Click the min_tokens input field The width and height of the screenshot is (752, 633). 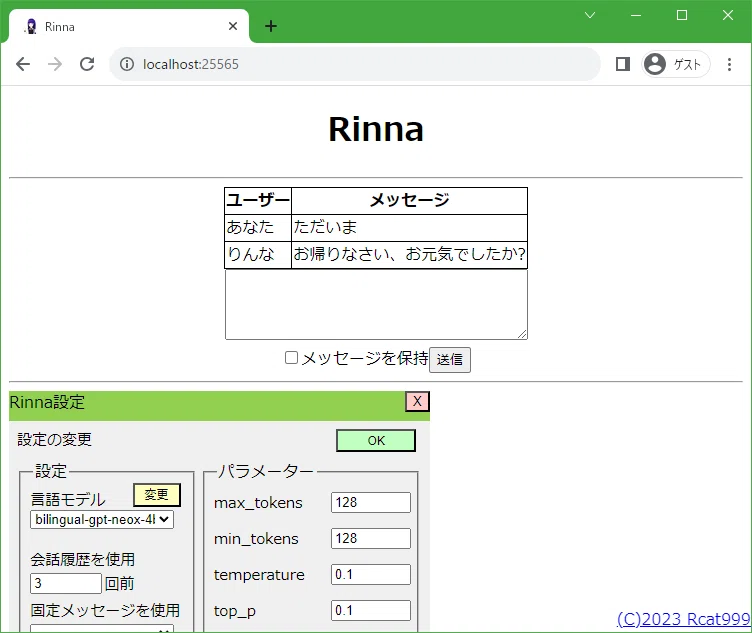[371, 539]
